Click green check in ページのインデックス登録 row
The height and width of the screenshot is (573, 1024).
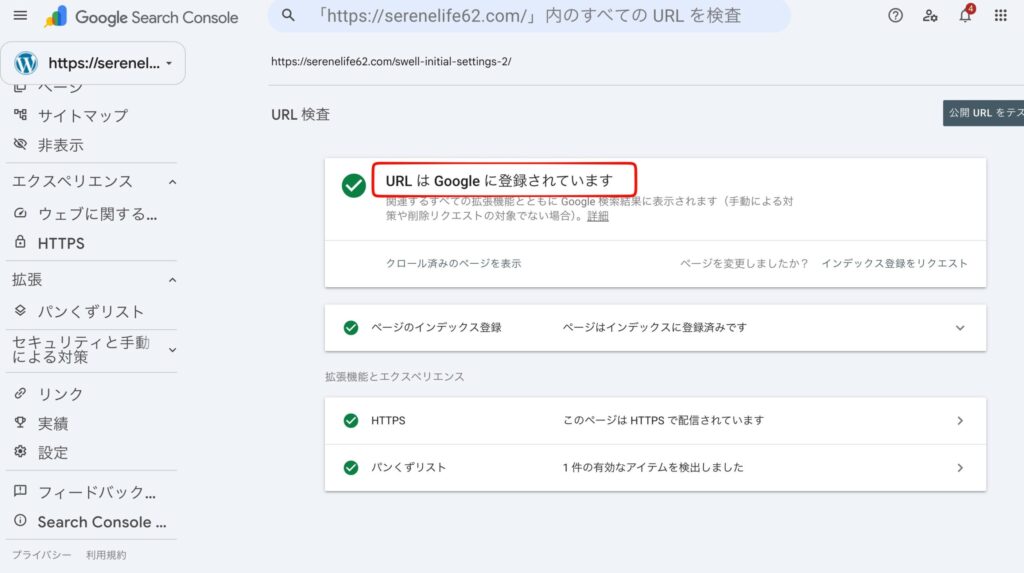pyautogui.click(x=351, y=327)
